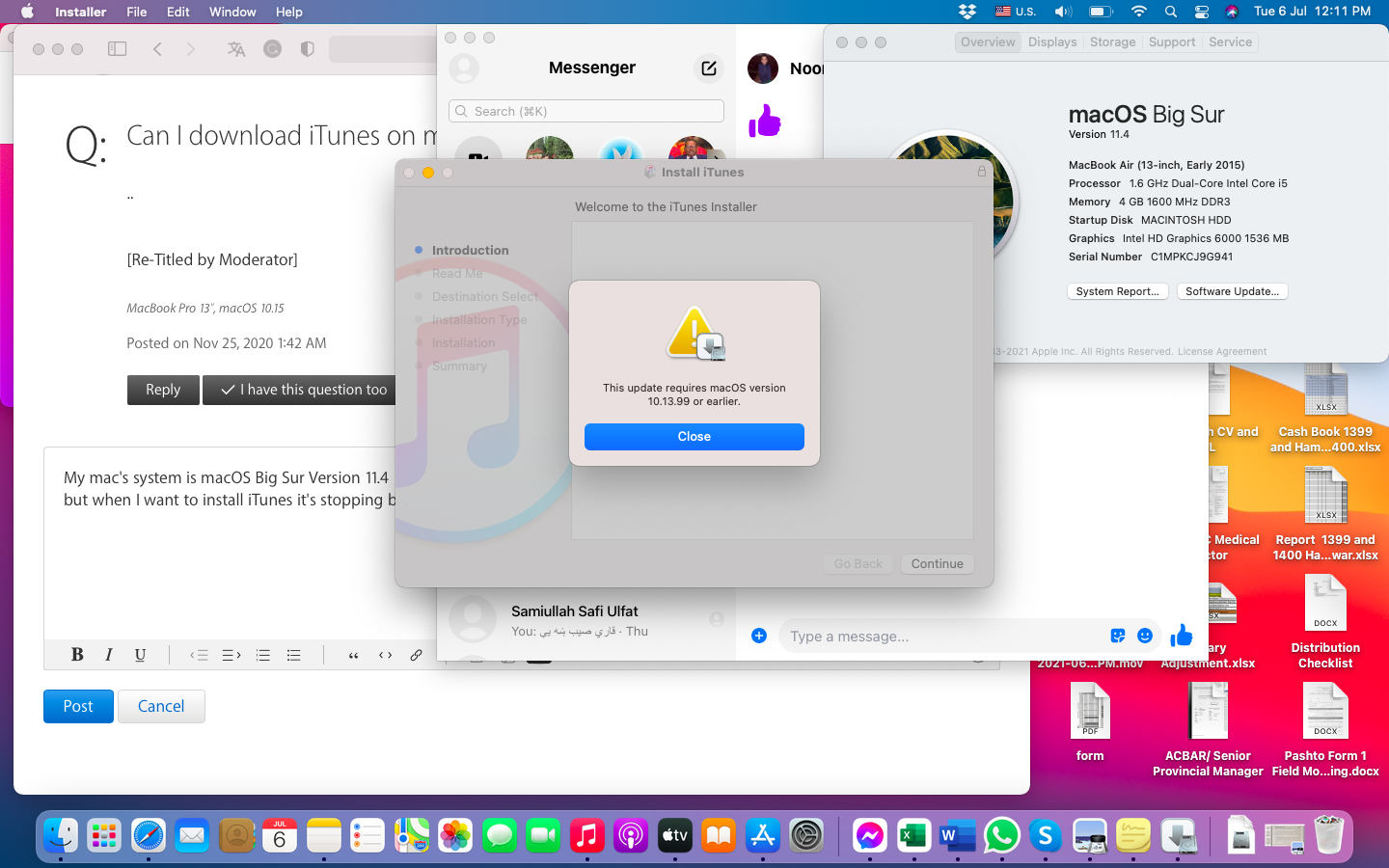The width and height of the screenshot is (1389, 868).
Task: Insert a block quote in the reply editor
Action: [354, 655]
